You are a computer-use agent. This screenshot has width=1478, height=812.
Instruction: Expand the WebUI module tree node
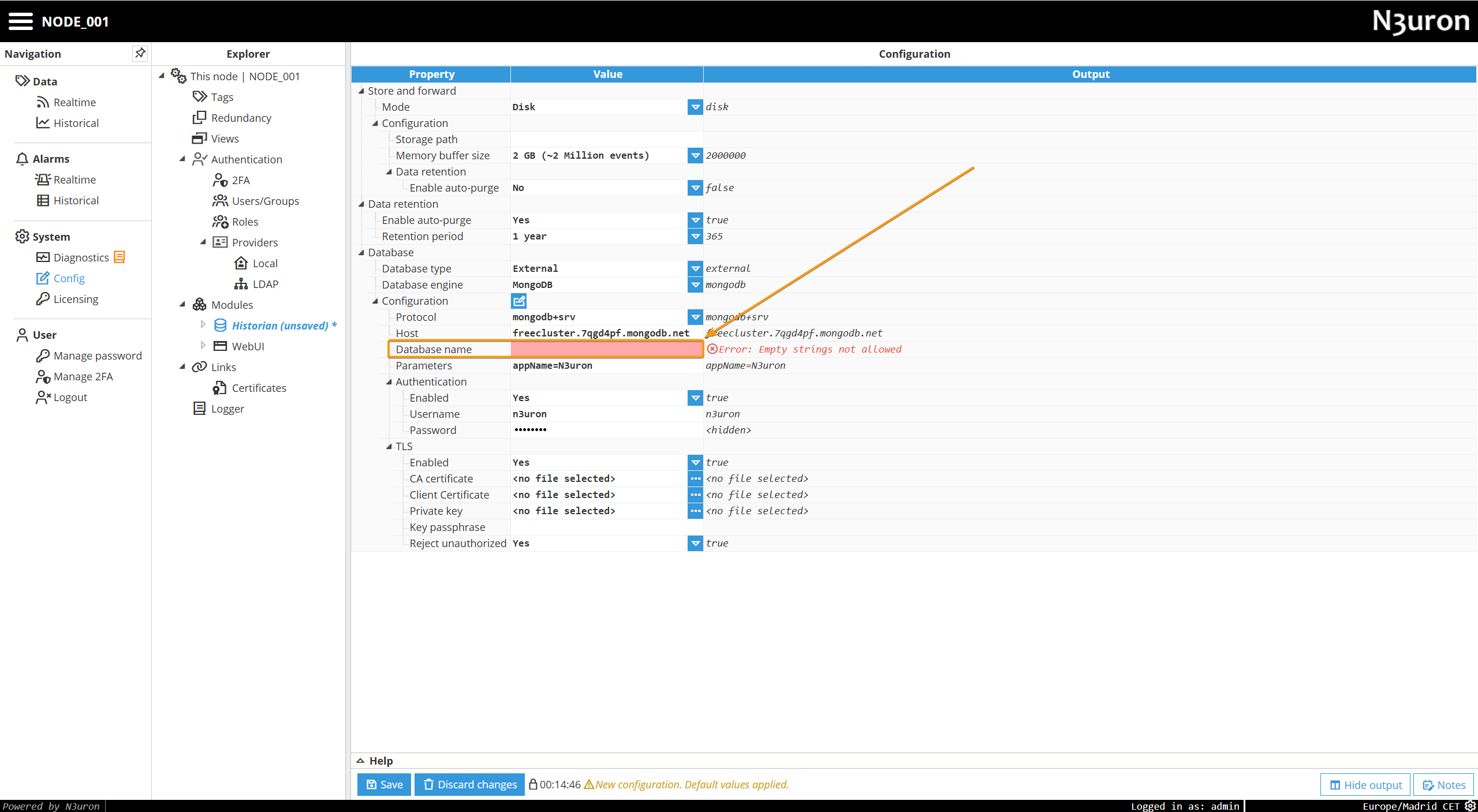point(203,346)
